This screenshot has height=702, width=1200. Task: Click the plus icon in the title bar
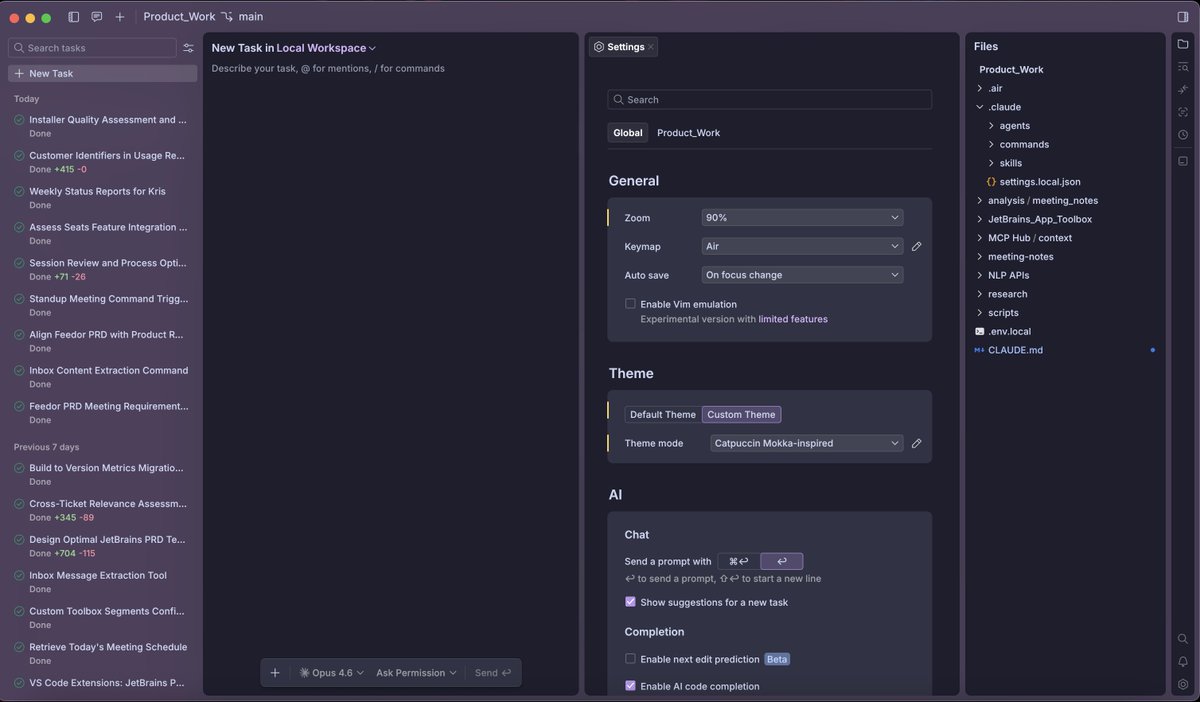[120, 17]
